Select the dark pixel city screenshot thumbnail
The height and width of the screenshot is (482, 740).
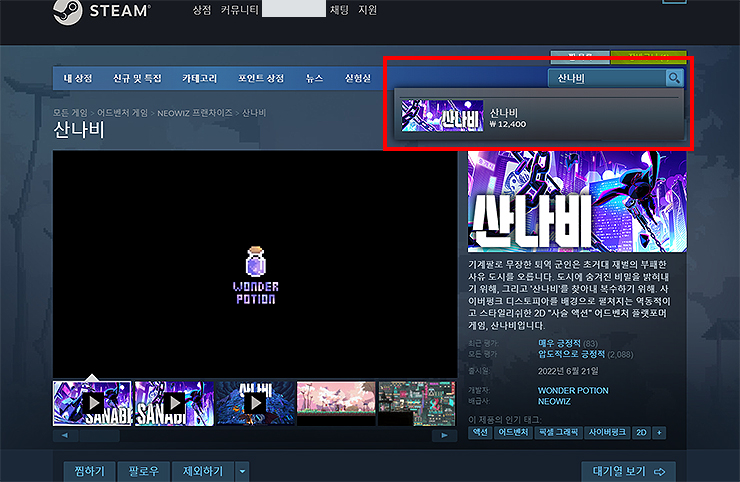click(417, 404)
